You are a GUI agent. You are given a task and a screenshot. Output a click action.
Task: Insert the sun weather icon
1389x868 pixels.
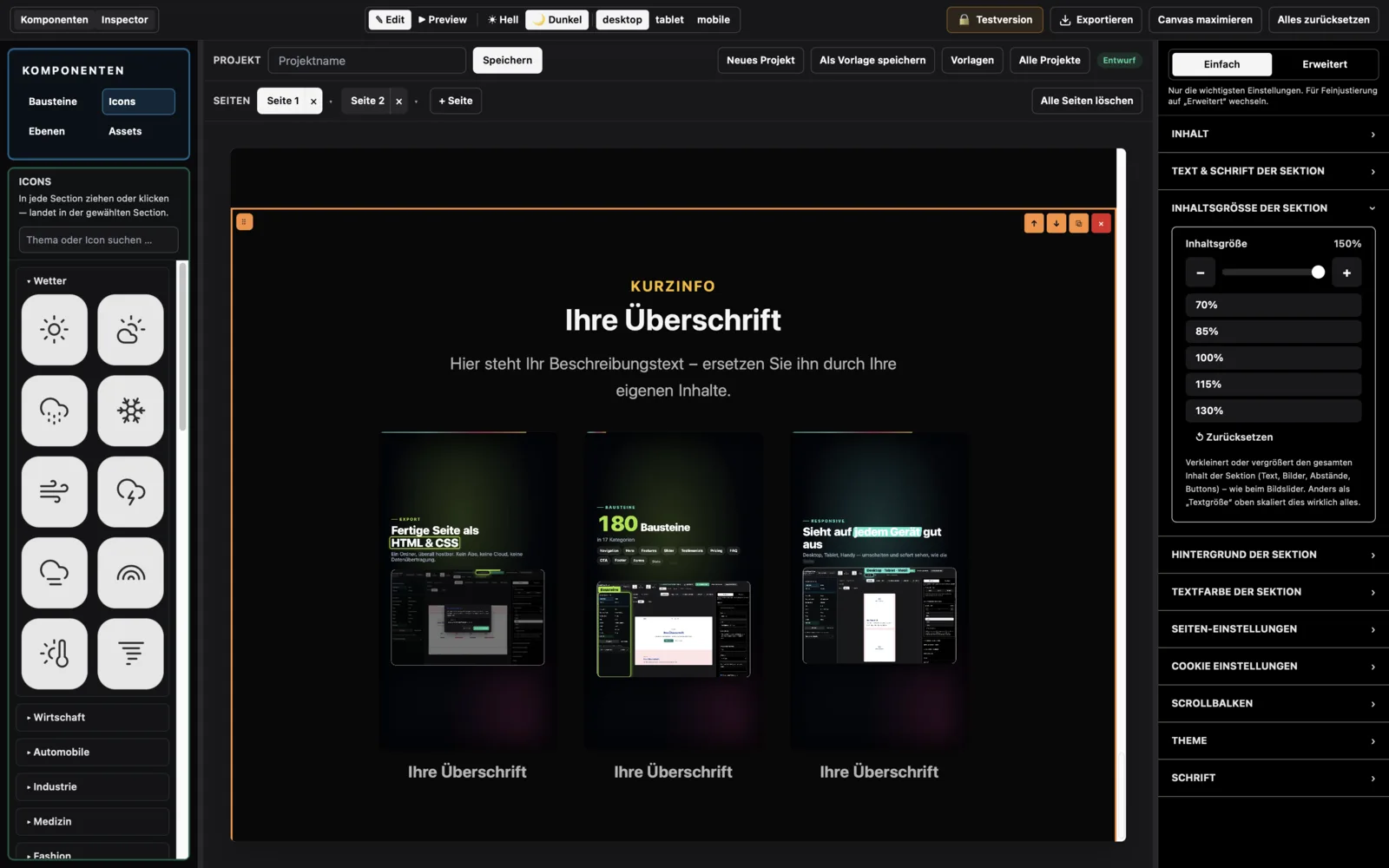(x=54, y=330)
